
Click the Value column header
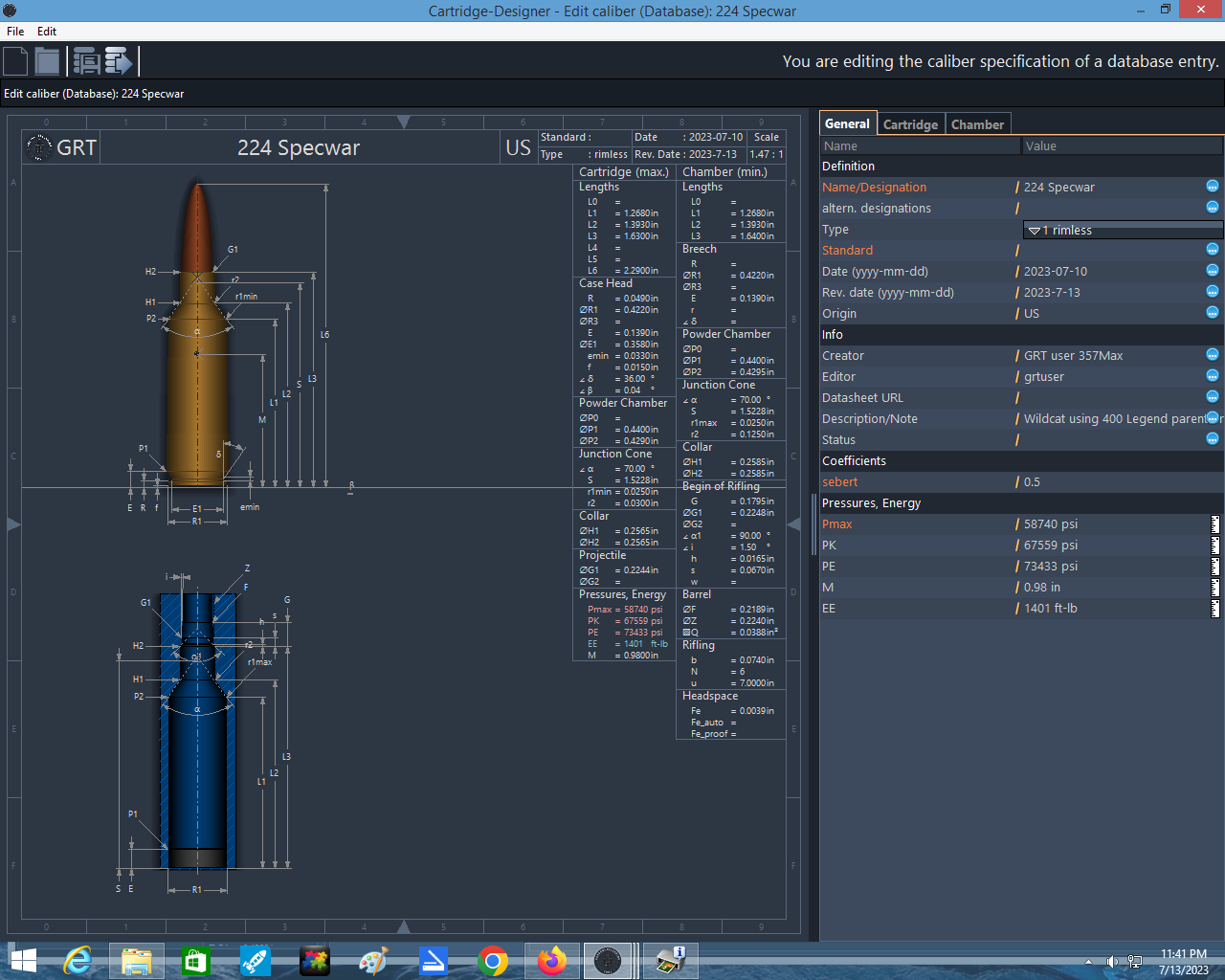pos(1122,146)
